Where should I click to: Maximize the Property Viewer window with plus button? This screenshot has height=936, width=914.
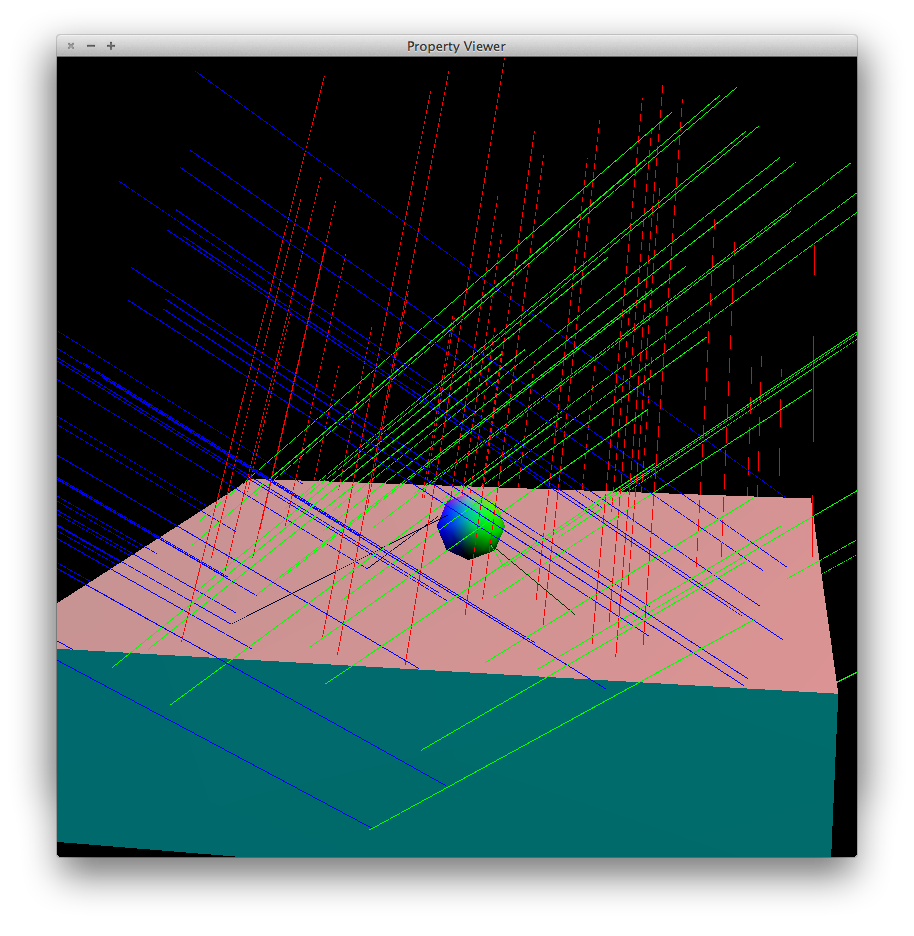[111, 46]
